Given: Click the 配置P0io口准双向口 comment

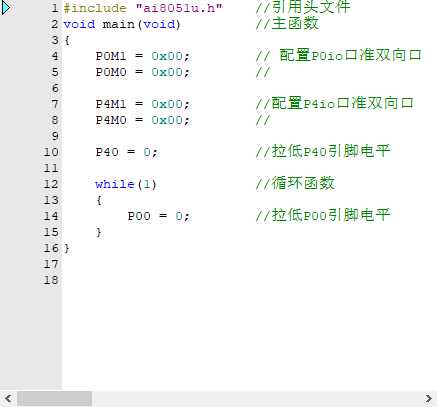Looking at the screenshot, I should click(339, 55).
